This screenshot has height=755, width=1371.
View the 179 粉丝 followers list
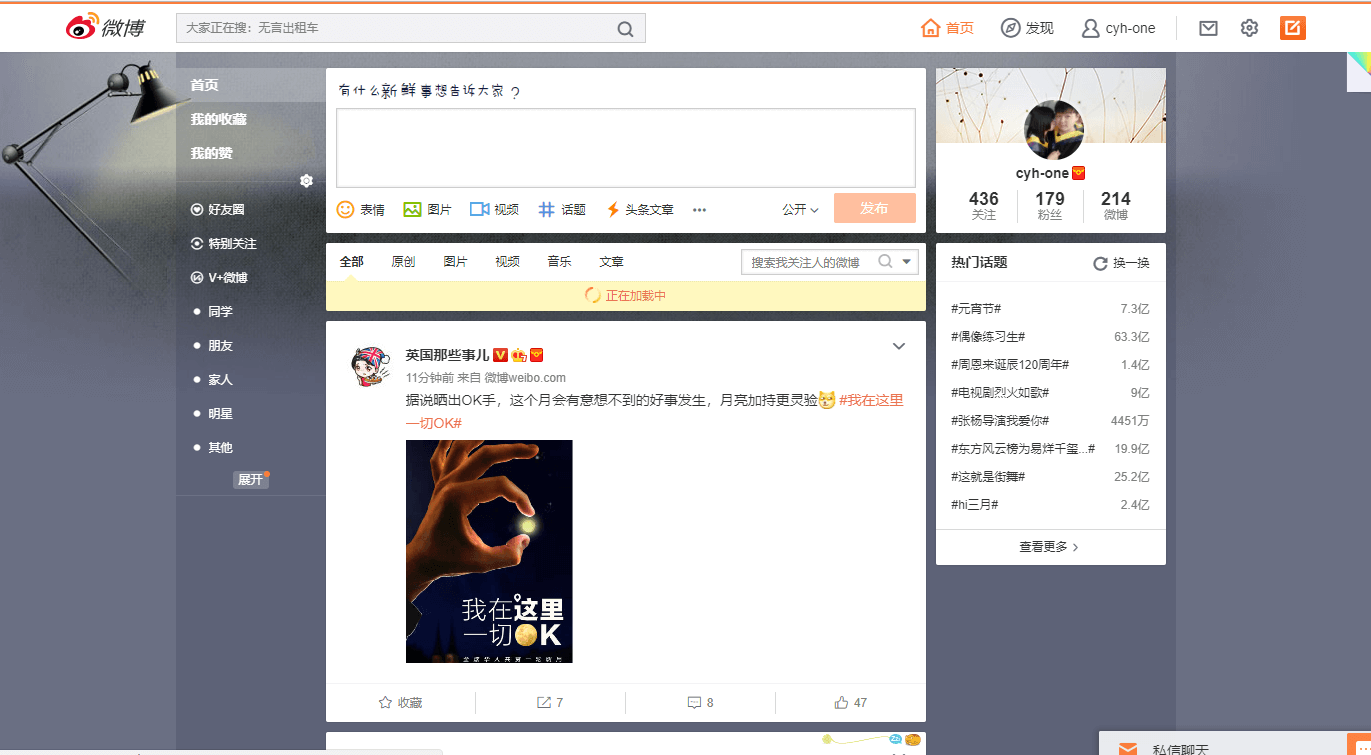[1050, 206]
